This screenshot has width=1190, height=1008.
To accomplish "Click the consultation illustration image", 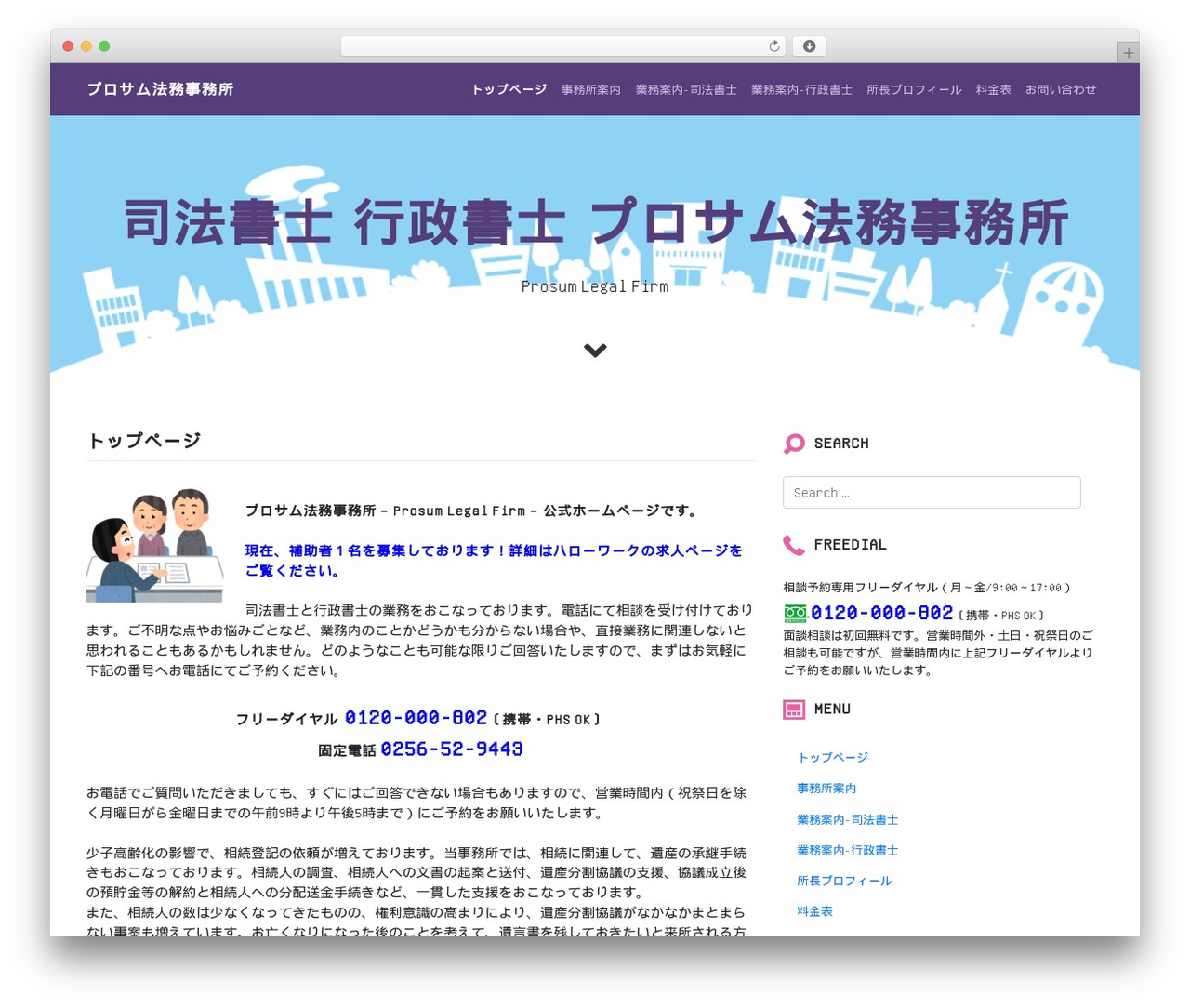I will tap(154, 546).
